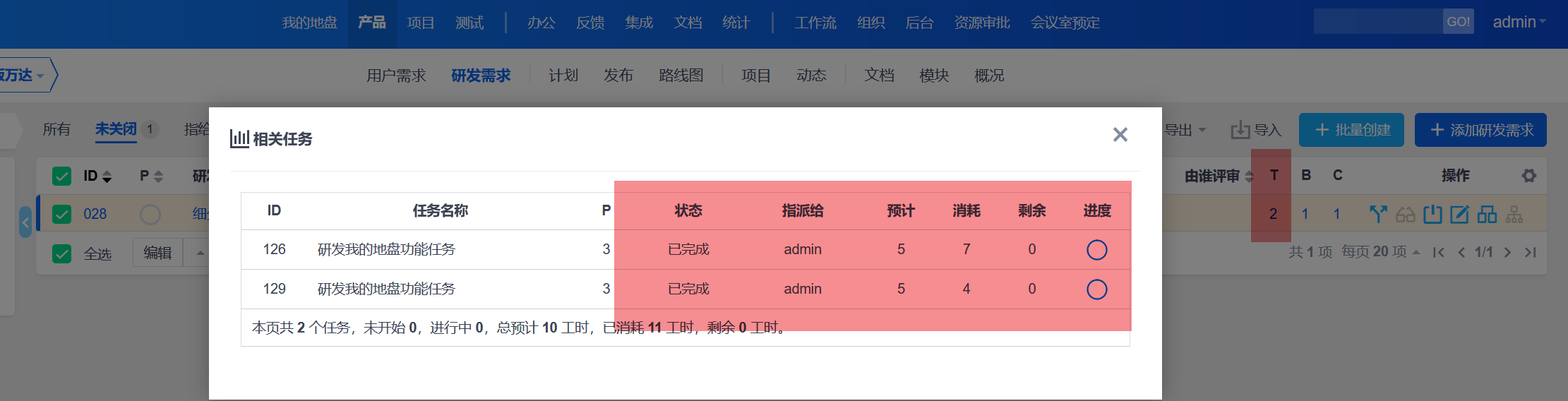
Task: Click the subdivide boxes icon in row 028
Action: tap(1486, 214)
